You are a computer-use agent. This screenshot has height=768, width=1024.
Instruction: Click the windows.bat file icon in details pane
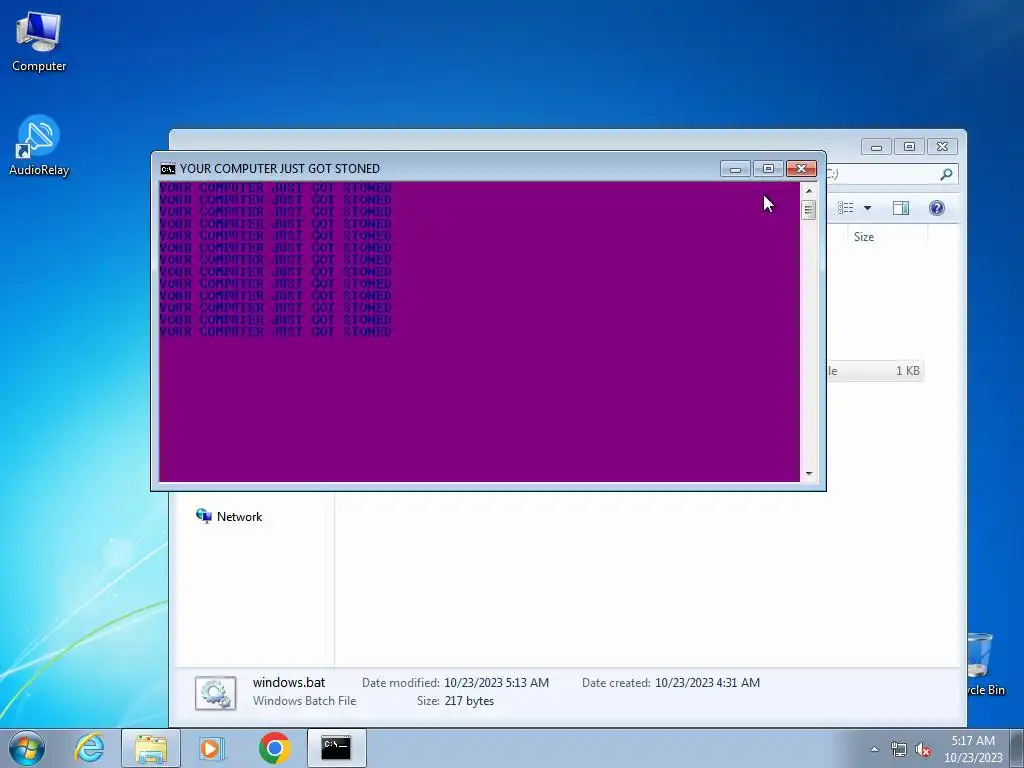click(x=216, y=693)
